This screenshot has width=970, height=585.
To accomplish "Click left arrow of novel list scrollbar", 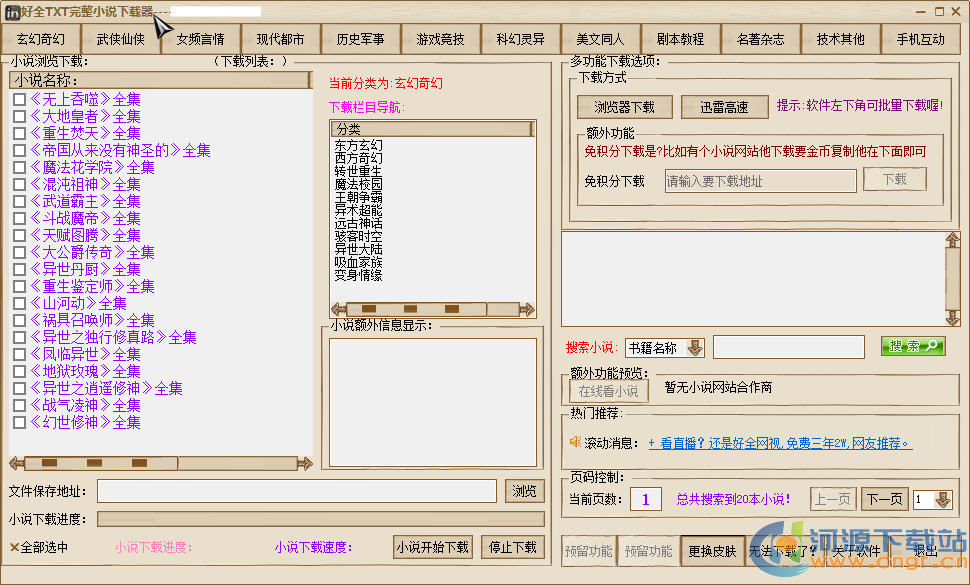I will (15, 463).
